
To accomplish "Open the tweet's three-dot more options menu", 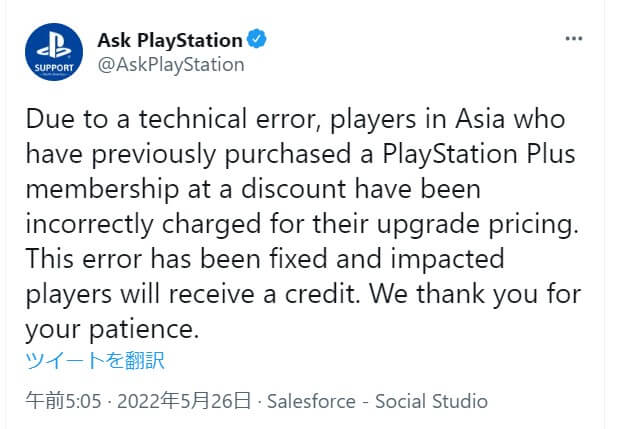I will tap(574, 39).
